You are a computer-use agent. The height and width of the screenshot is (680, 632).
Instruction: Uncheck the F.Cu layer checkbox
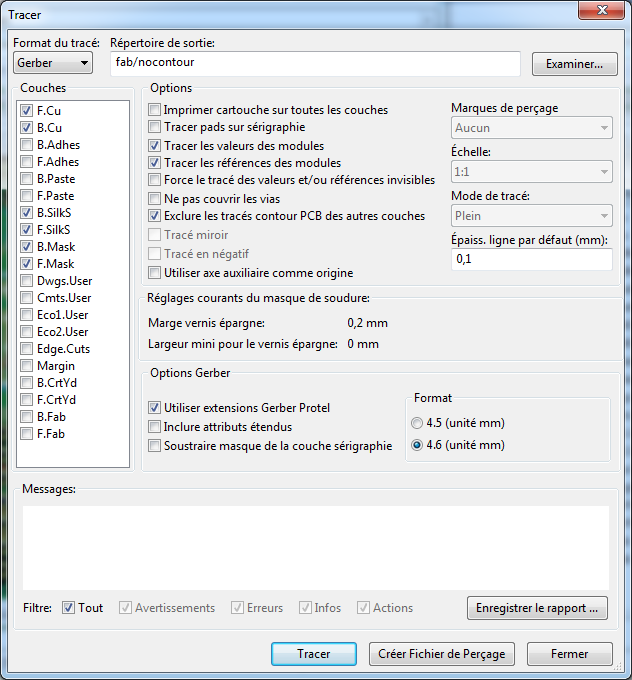point(26,110)
